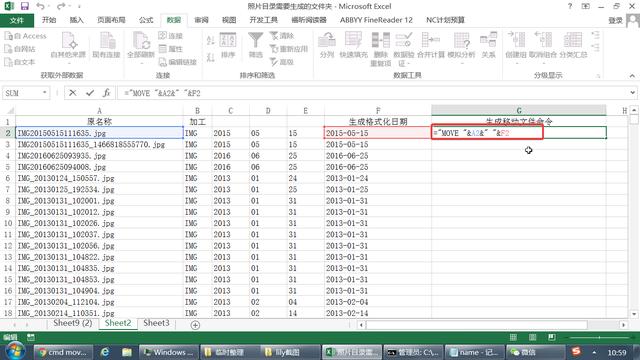Switch to the 插入 Insert tab
This screenshot has height=360, width=640.
pos(76,20)
